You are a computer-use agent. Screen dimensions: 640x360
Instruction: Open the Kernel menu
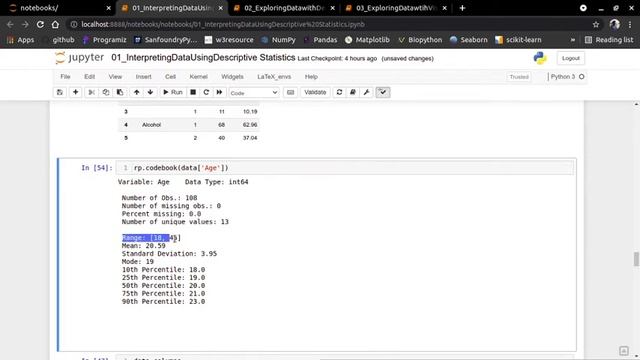coord(198,77)
